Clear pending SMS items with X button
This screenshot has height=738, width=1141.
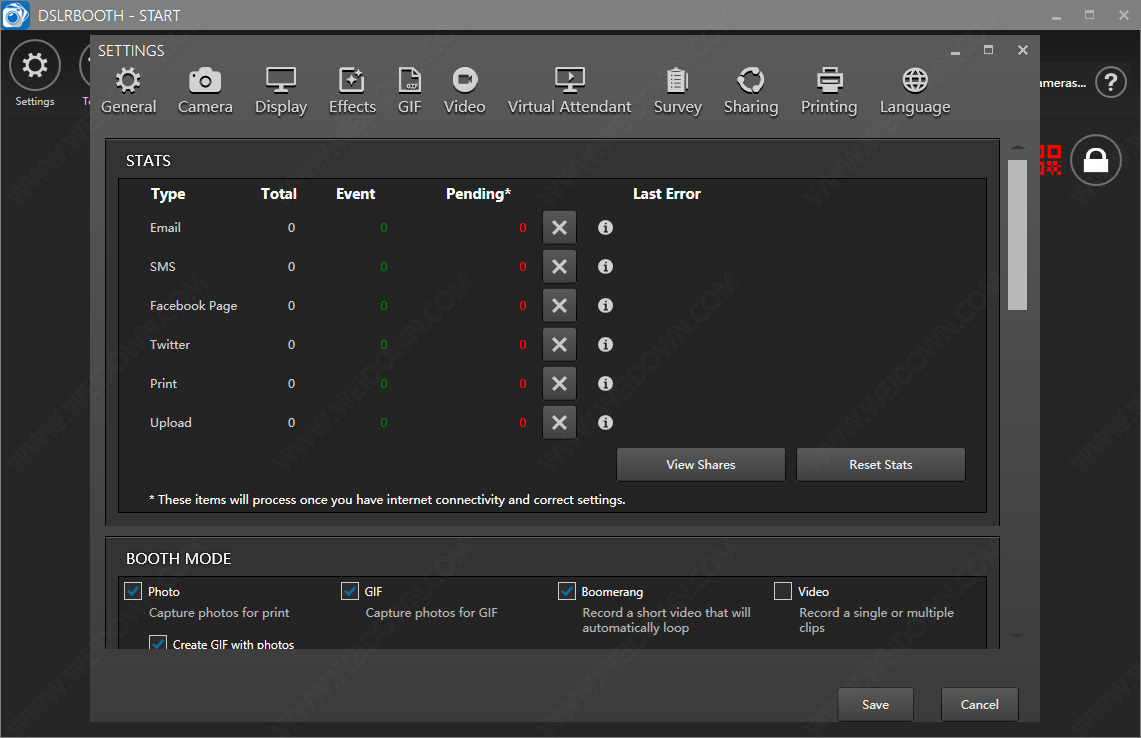pos(559,266)
